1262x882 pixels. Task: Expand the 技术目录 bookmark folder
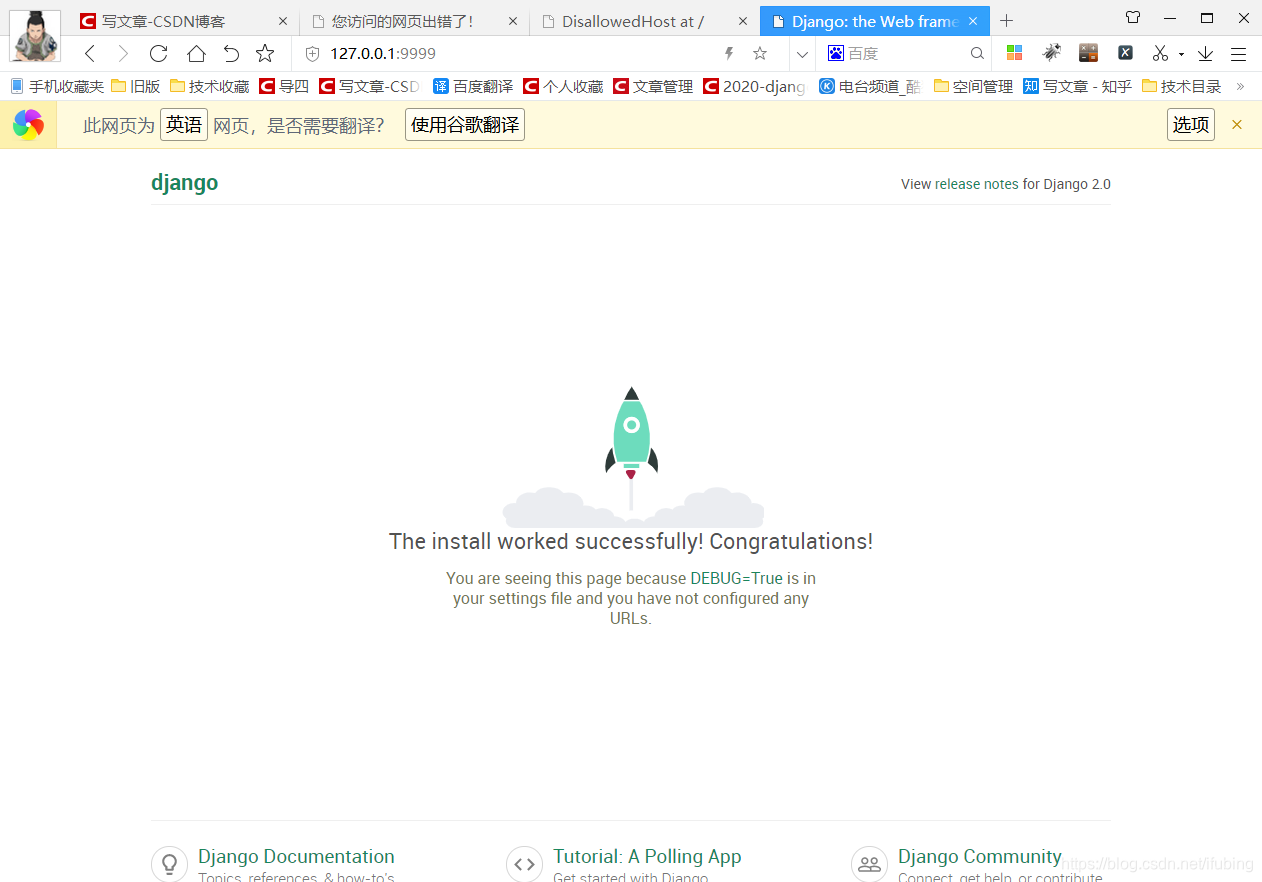pos(1182,87)
